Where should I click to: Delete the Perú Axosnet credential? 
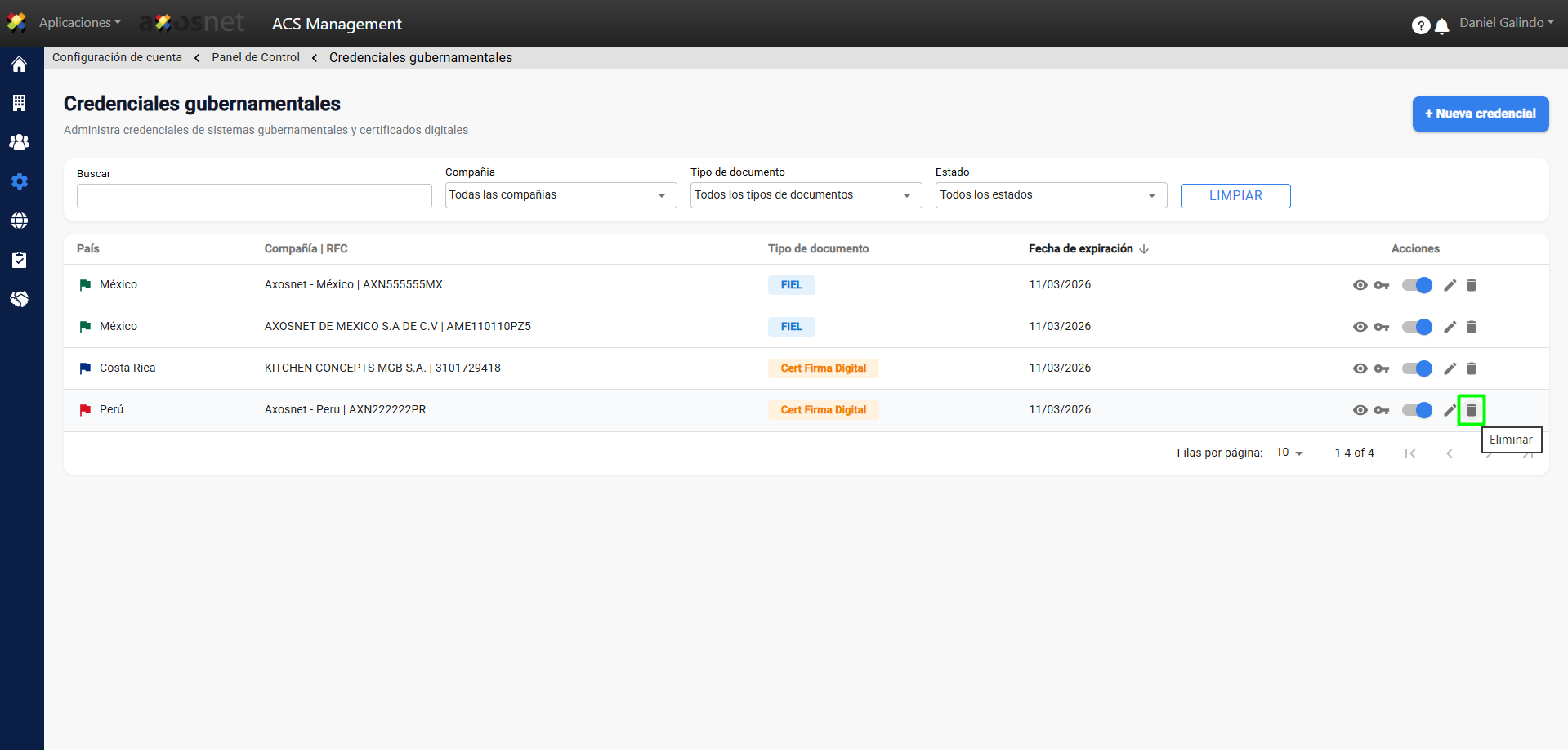pyautogui.click(x=1471, y=410)
